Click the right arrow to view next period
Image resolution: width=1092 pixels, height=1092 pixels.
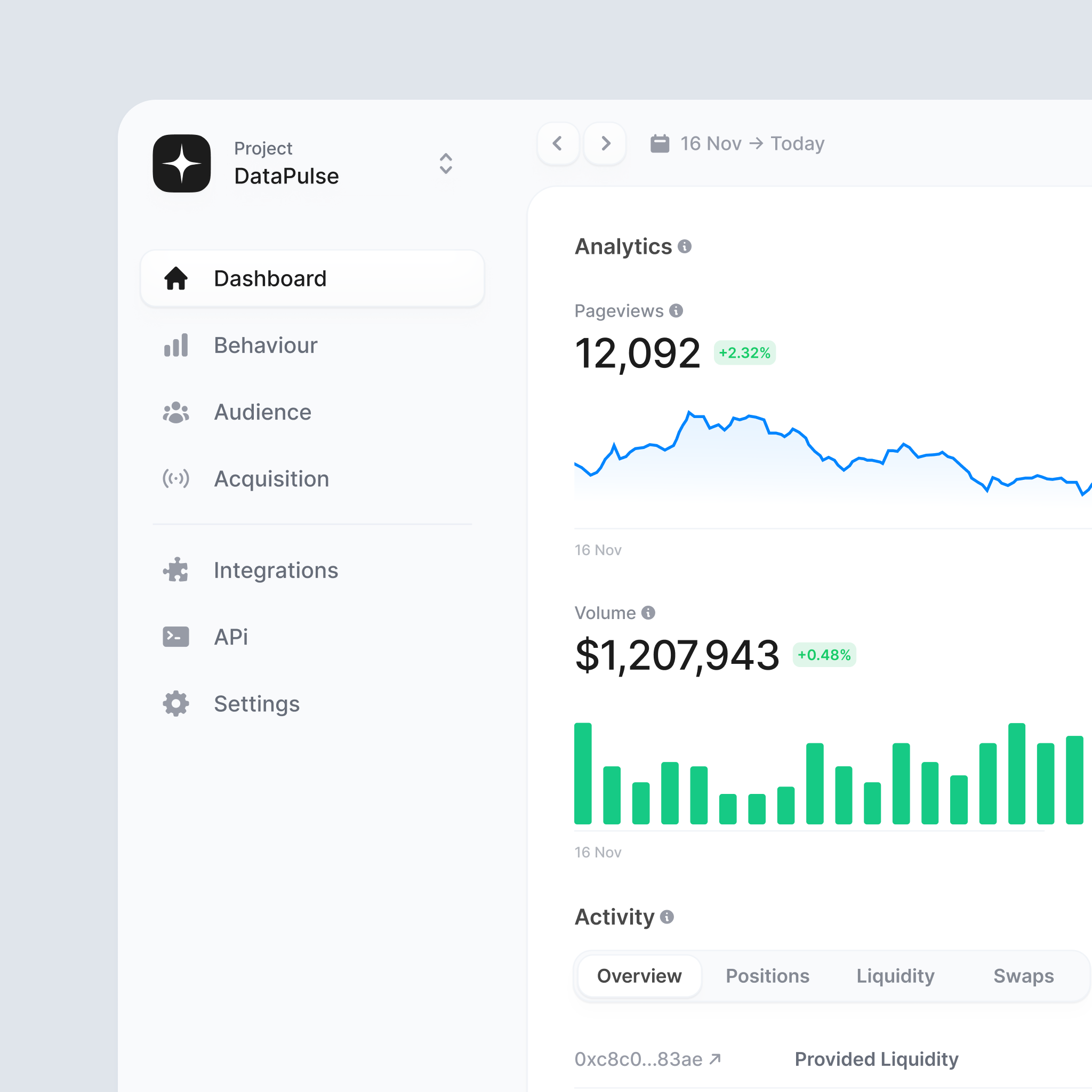coord(605,143)
